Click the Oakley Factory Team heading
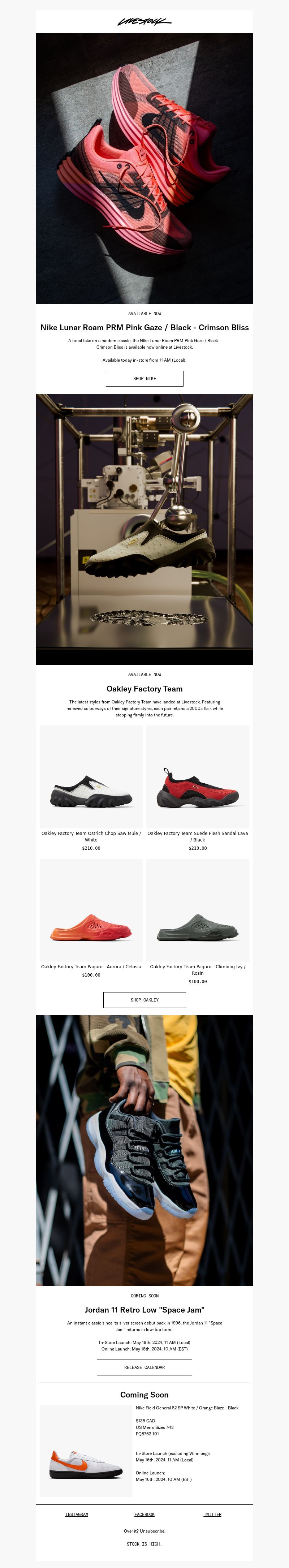 point(144,689)
